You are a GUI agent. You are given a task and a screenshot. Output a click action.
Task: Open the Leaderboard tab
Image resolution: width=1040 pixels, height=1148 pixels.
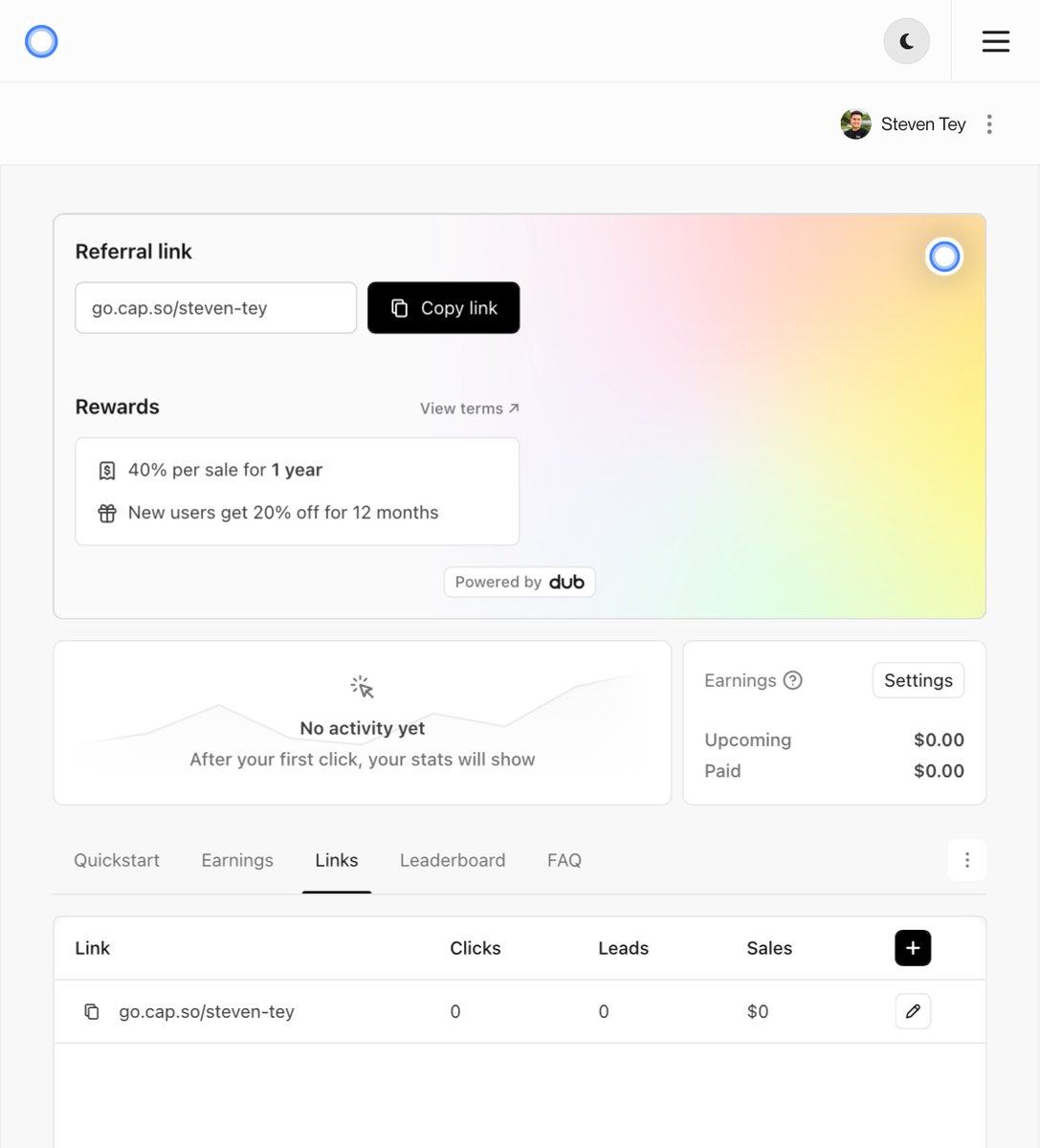(453, 860)
